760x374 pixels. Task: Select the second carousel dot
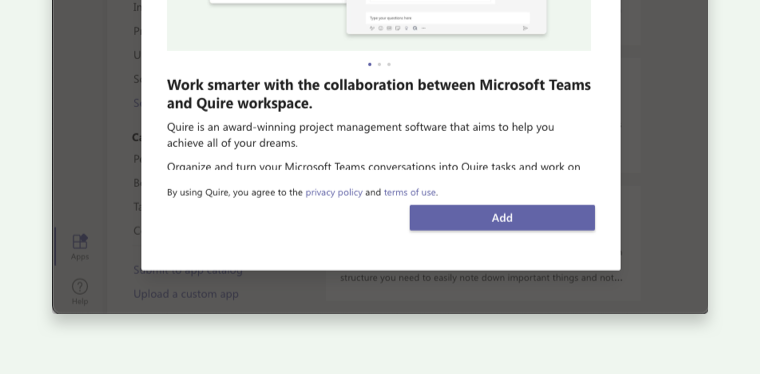380,64
